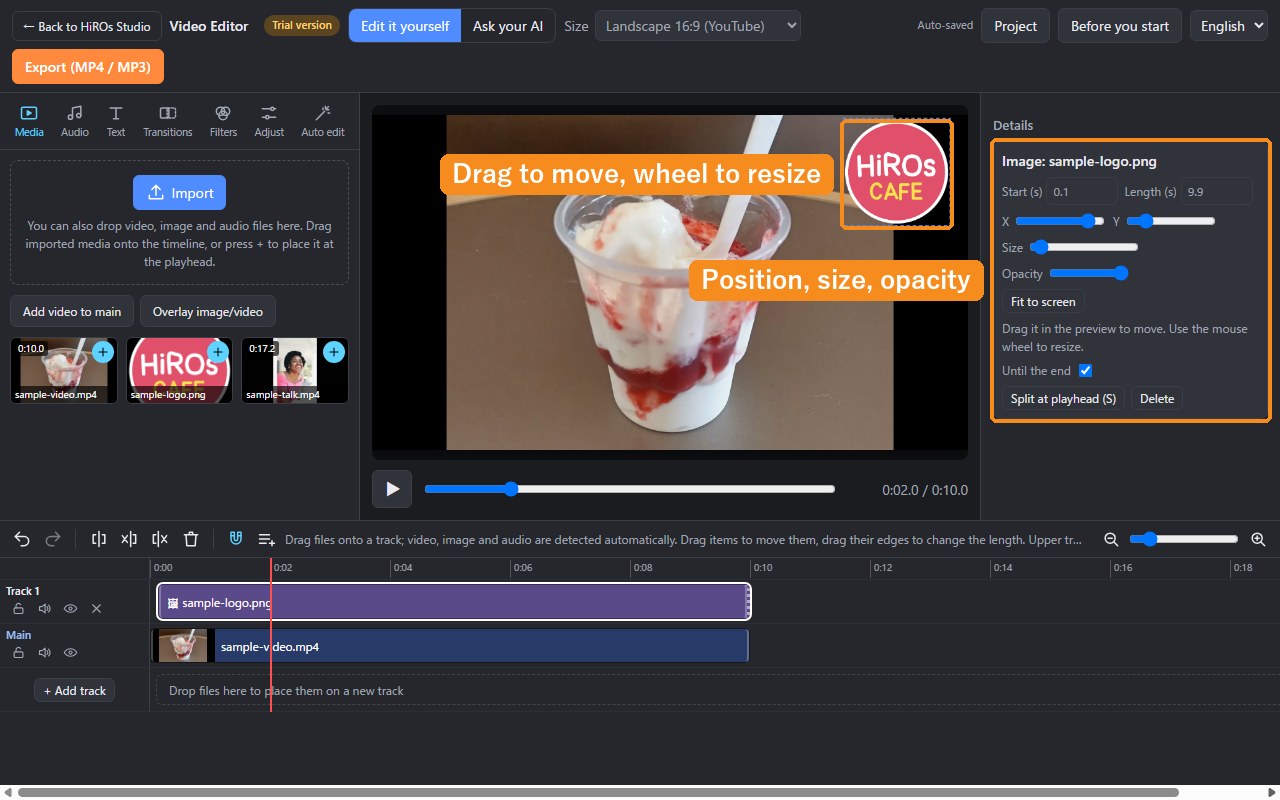Screen dimensions: 1280x800
Task: Remove Track 1 with the X icon
Action: point(97,608)
